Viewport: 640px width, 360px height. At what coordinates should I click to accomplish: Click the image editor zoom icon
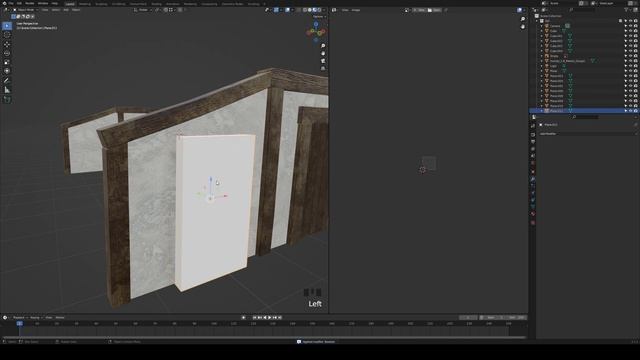coord(522,19)
